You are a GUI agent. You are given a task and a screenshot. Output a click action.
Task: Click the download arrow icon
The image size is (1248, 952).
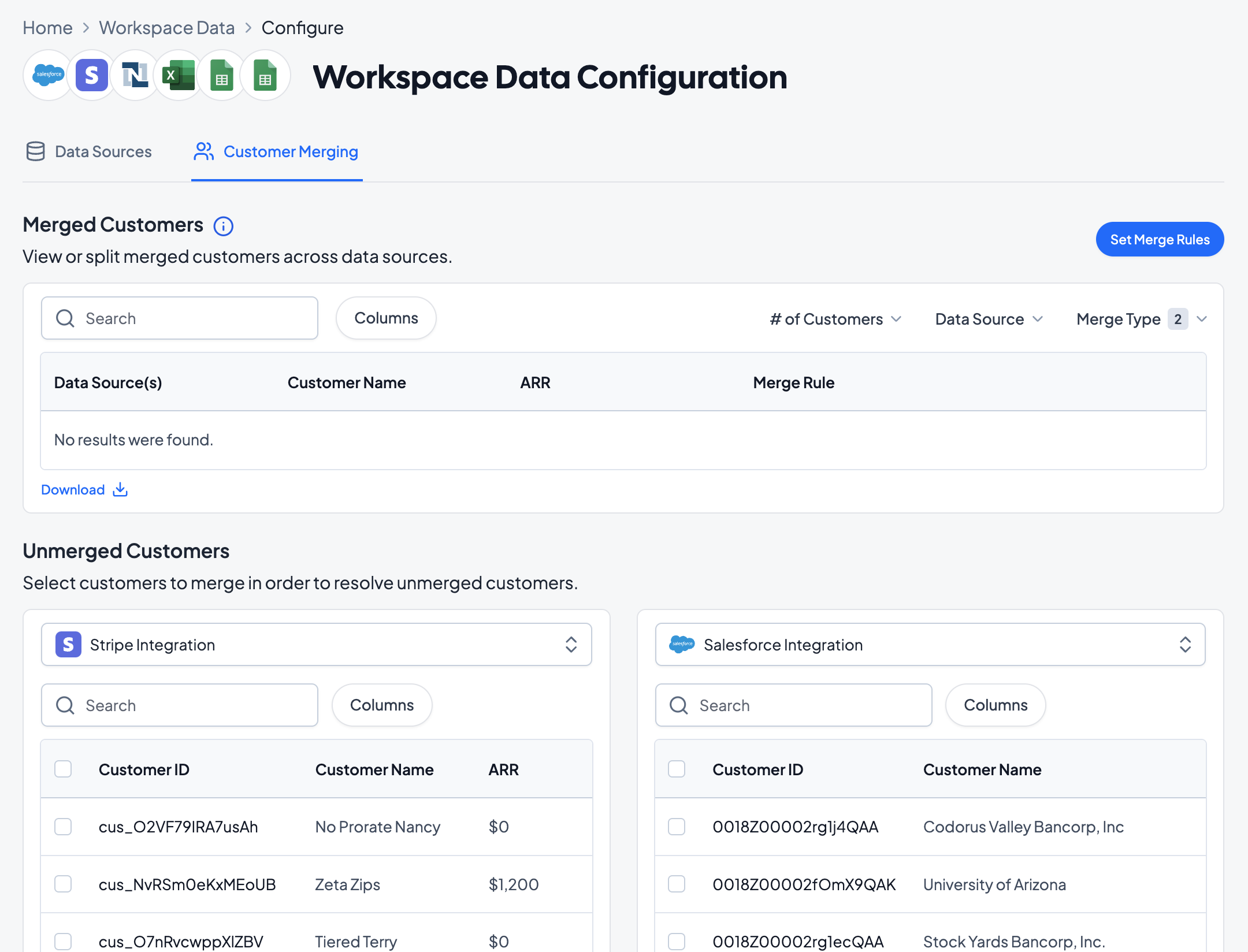pos(120,489)
